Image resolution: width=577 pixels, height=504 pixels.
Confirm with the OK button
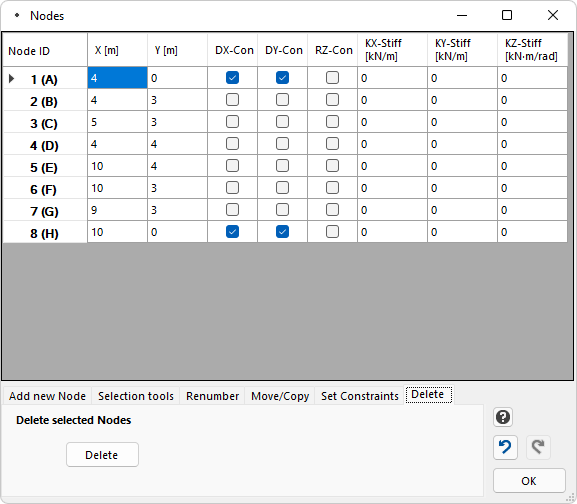click(x=529, y=481)
